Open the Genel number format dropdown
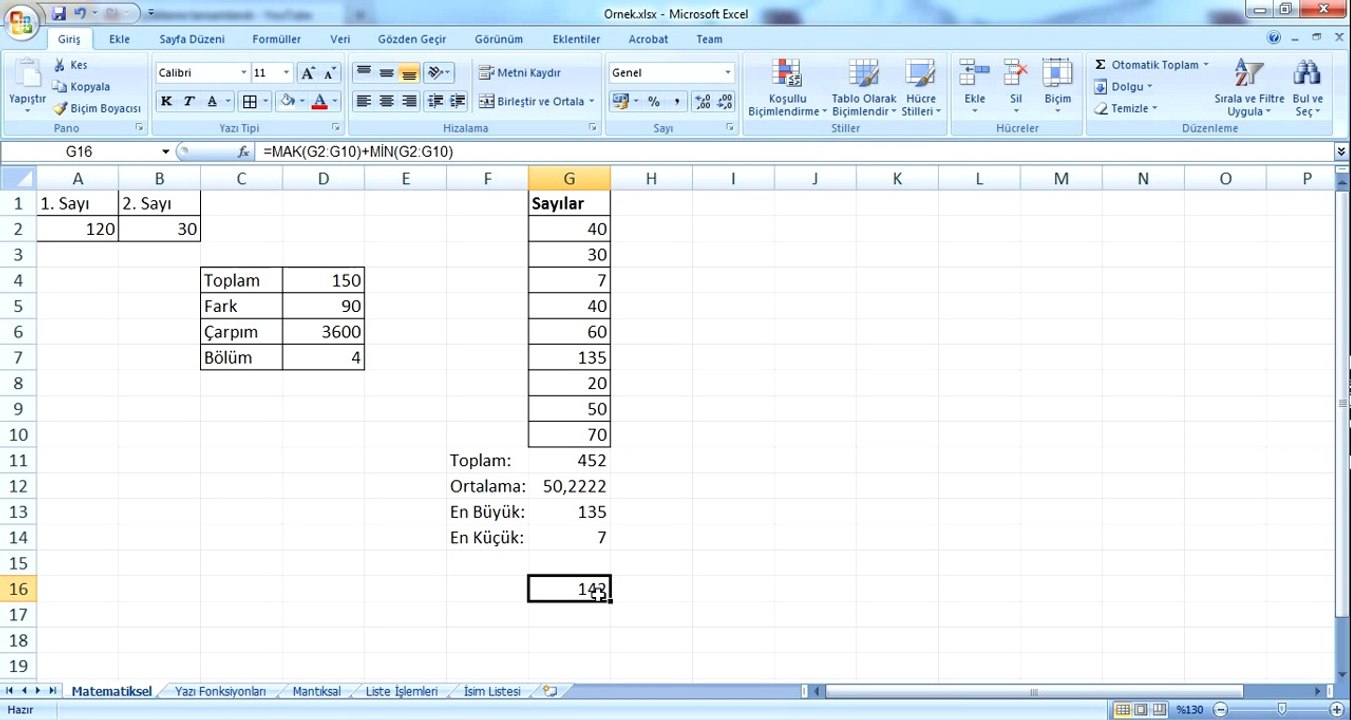The height and width of the screenshot is (720, 1351). tap(728, 73)
